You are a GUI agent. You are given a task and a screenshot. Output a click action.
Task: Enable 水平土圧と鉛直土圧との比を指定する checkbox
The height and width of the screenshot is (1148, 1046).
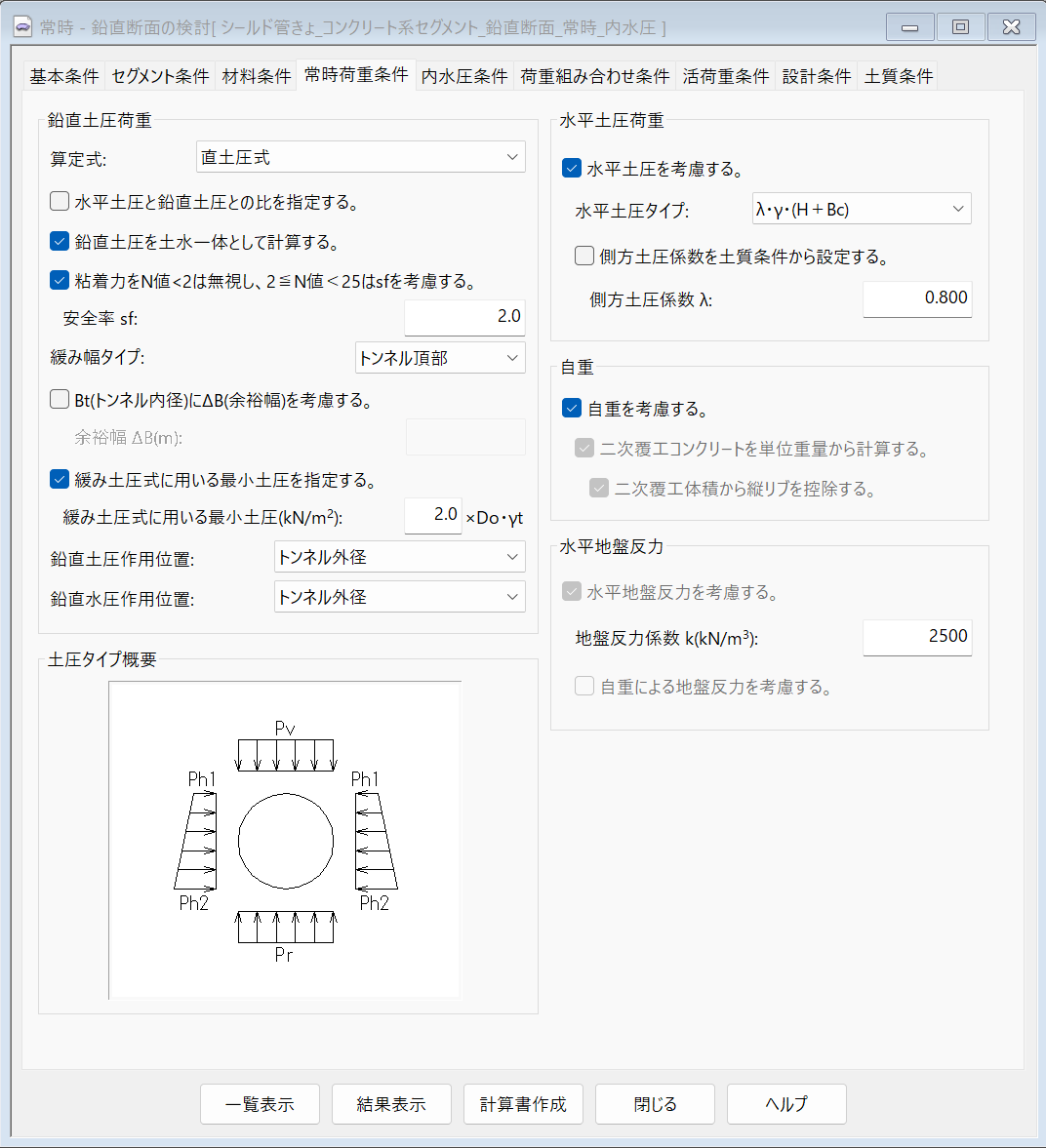60,202
